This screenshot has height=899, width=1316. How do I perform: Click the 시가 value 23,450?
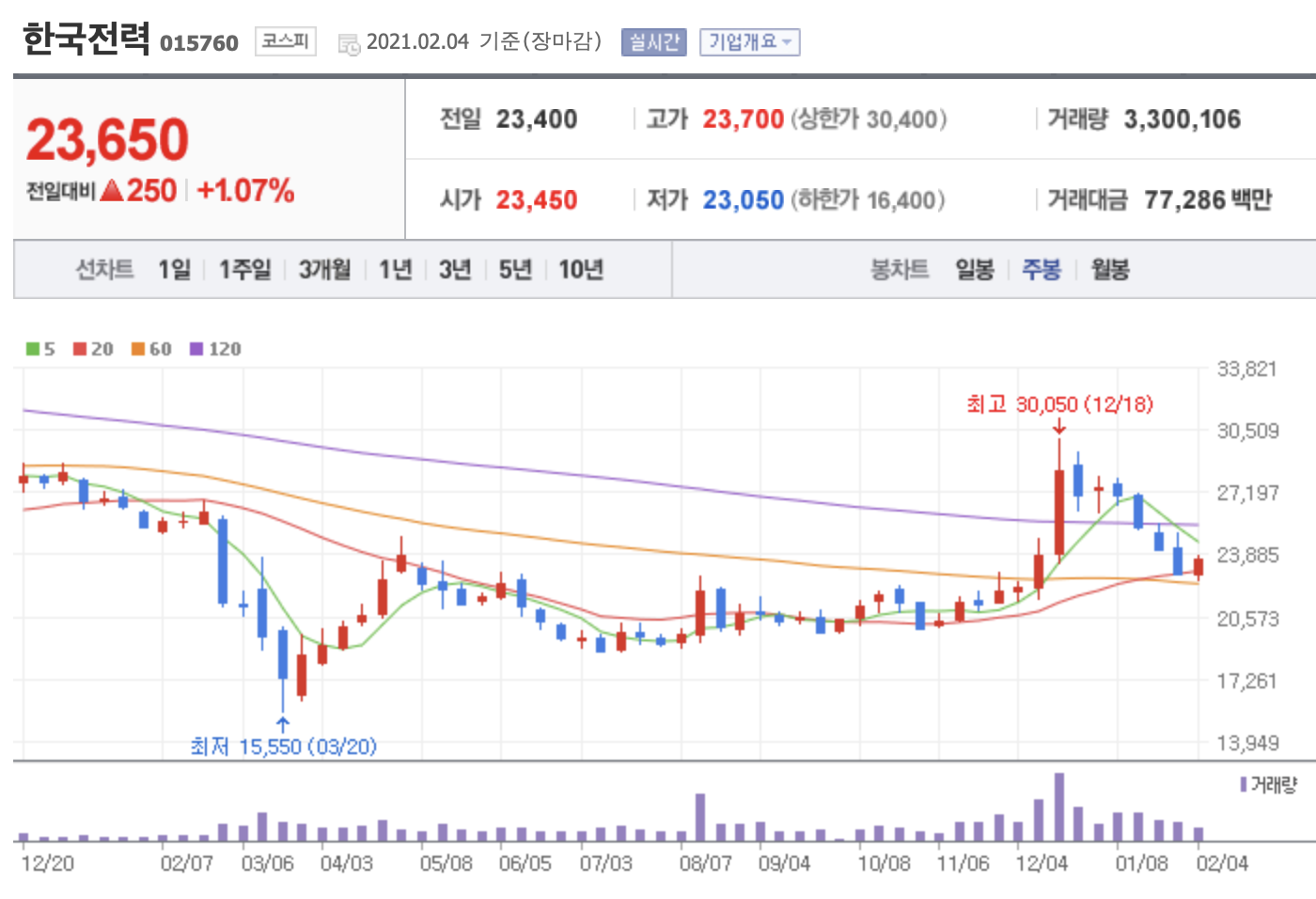(x=537, y=200)
